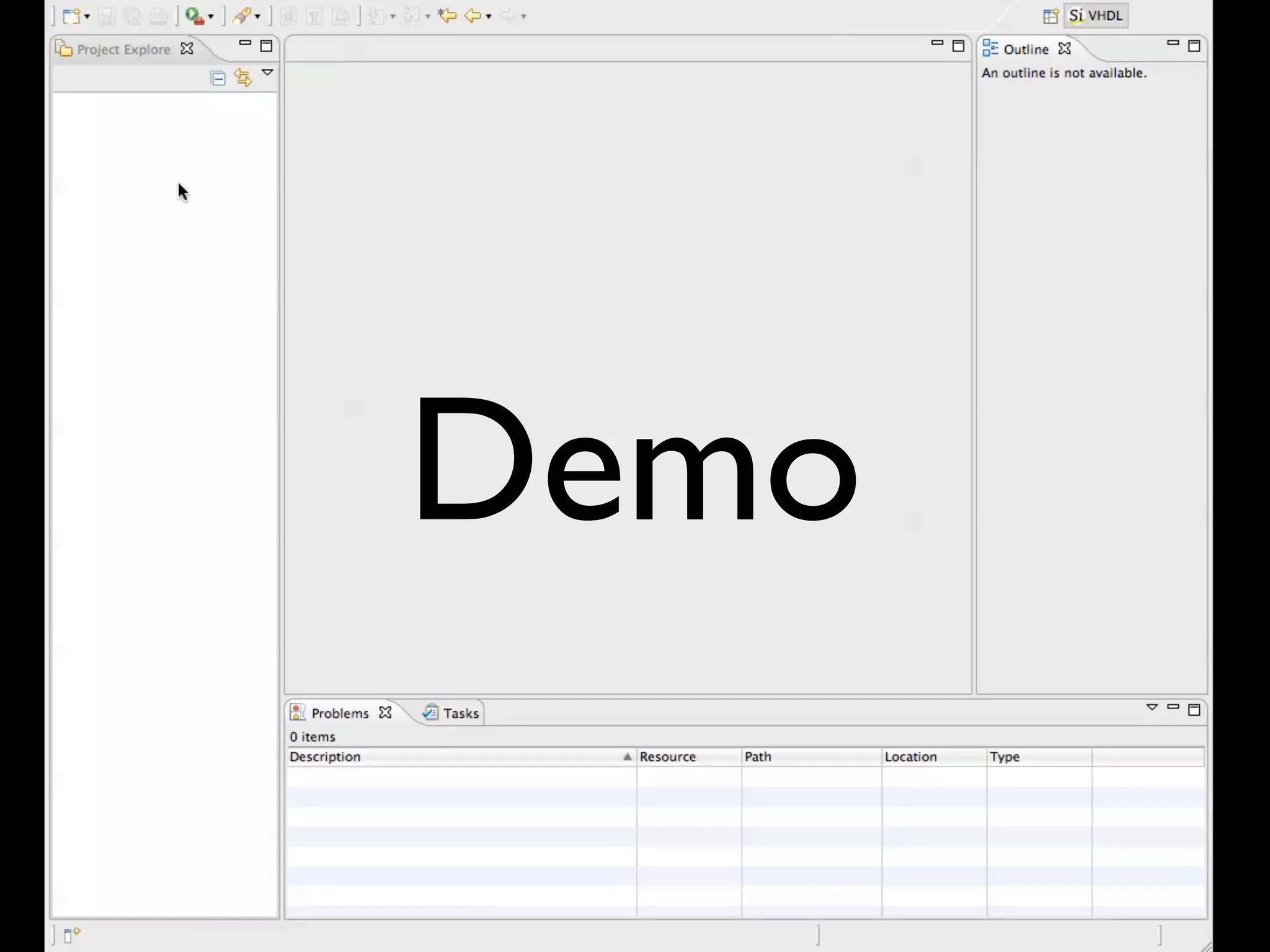Click the Save All toolbar icon
The image size is (1270, 952).
(132, 16)
